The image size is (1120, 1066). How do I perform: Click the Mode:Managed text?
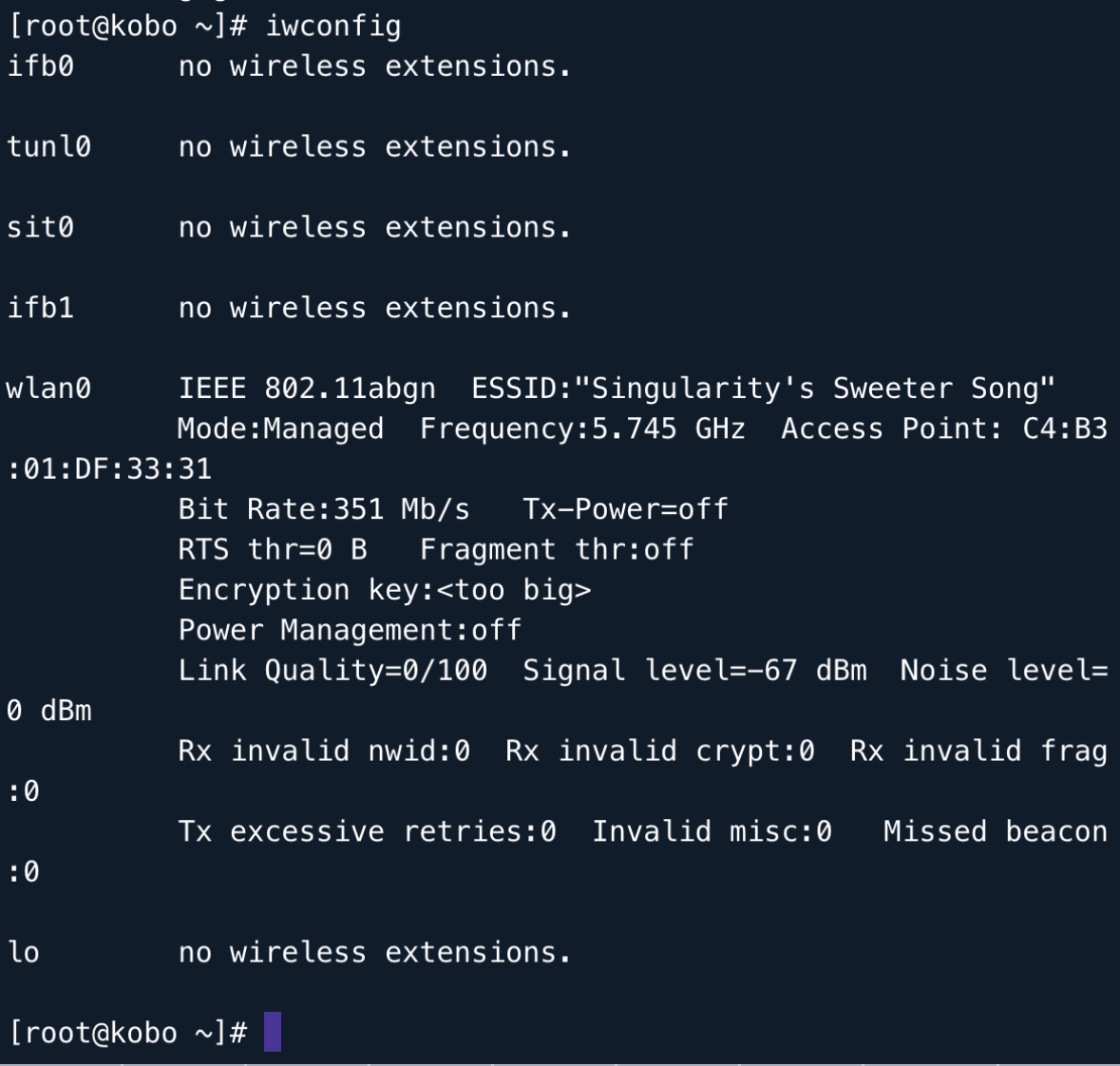point(281,428)
